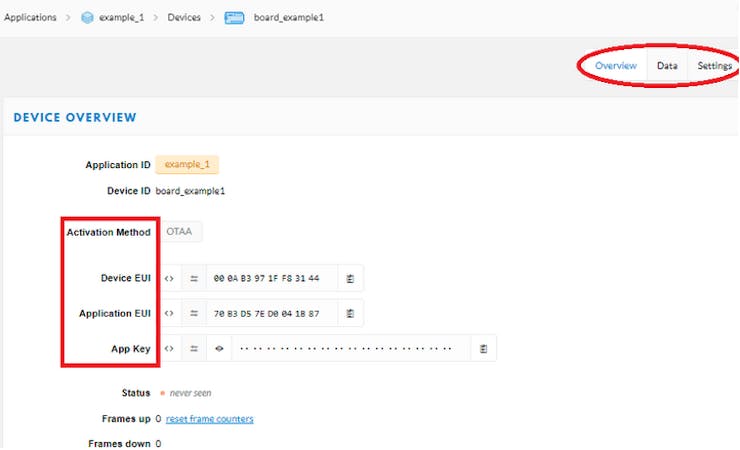Copy Application EUI to clipboard
This screenshot has height=450, width=740.
pyautogui.click(x=350, y=313)
